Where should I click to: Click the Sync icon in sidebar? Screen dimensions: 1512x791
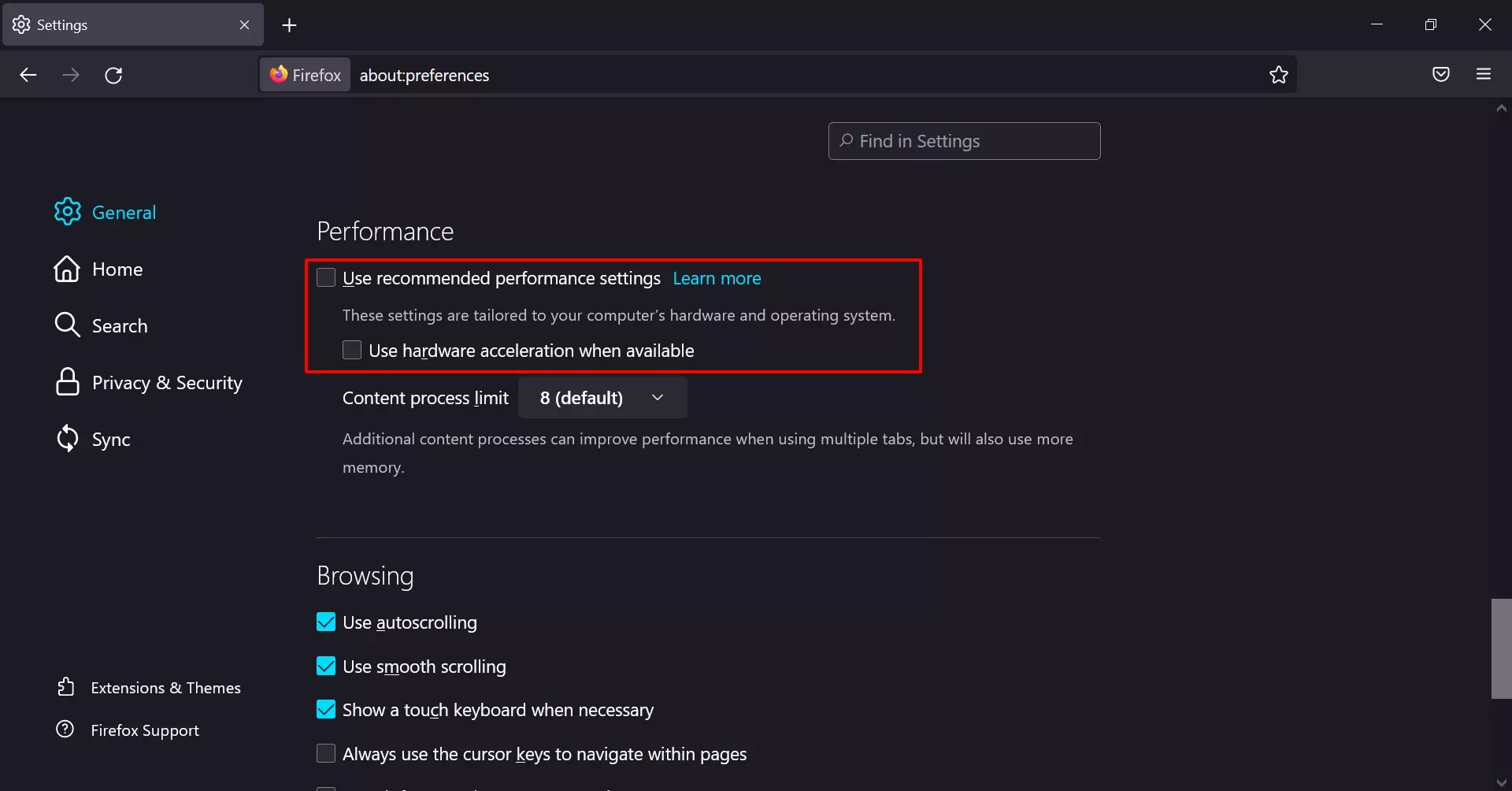pos(67,439)
